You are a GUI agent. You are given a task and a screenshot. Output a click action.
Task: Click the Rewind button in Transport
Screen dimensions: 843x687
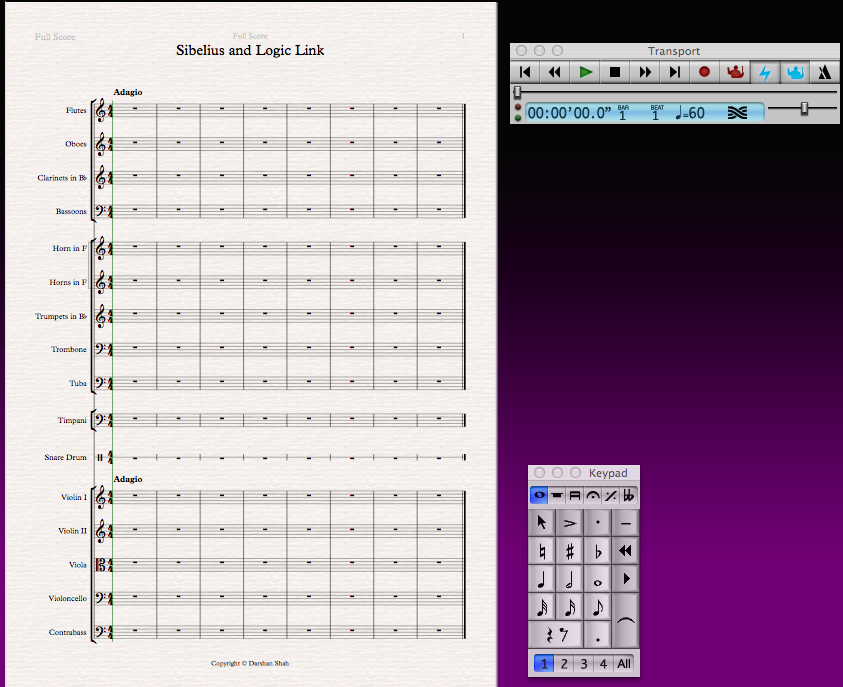pyautogui.click(x=555, y=72)
